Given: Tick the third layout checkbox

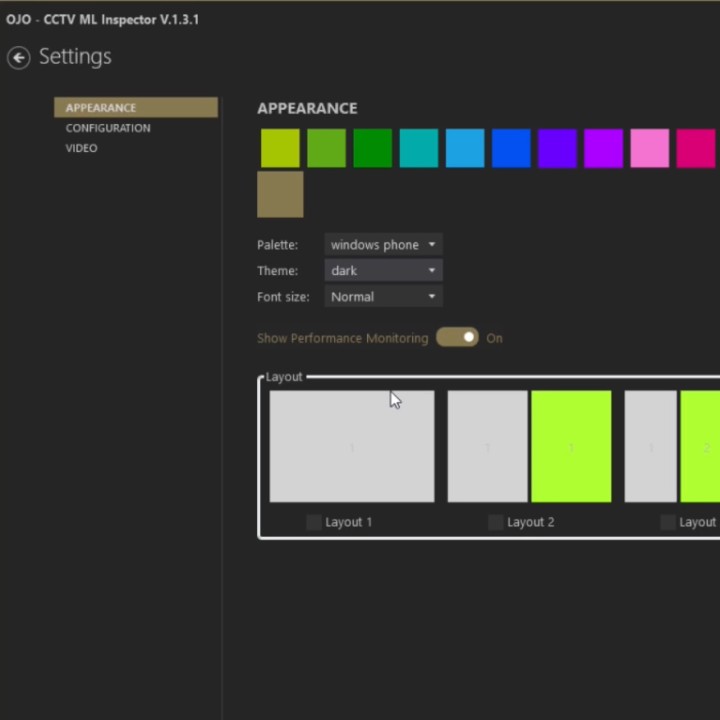Looking at the screenshot, I should tap(668, 522).
